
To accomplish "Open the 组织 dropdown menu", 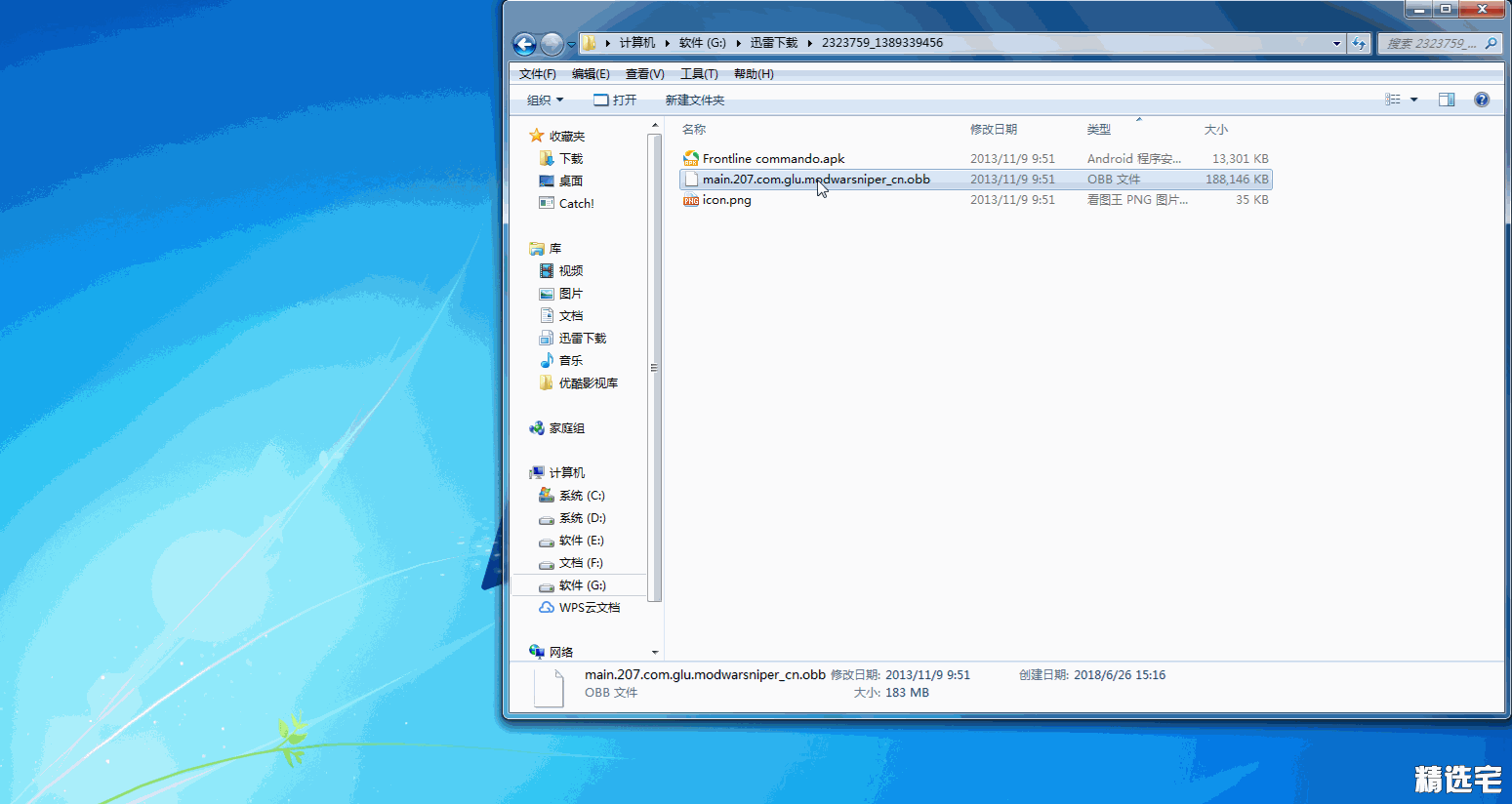I will tap(546, 100).
